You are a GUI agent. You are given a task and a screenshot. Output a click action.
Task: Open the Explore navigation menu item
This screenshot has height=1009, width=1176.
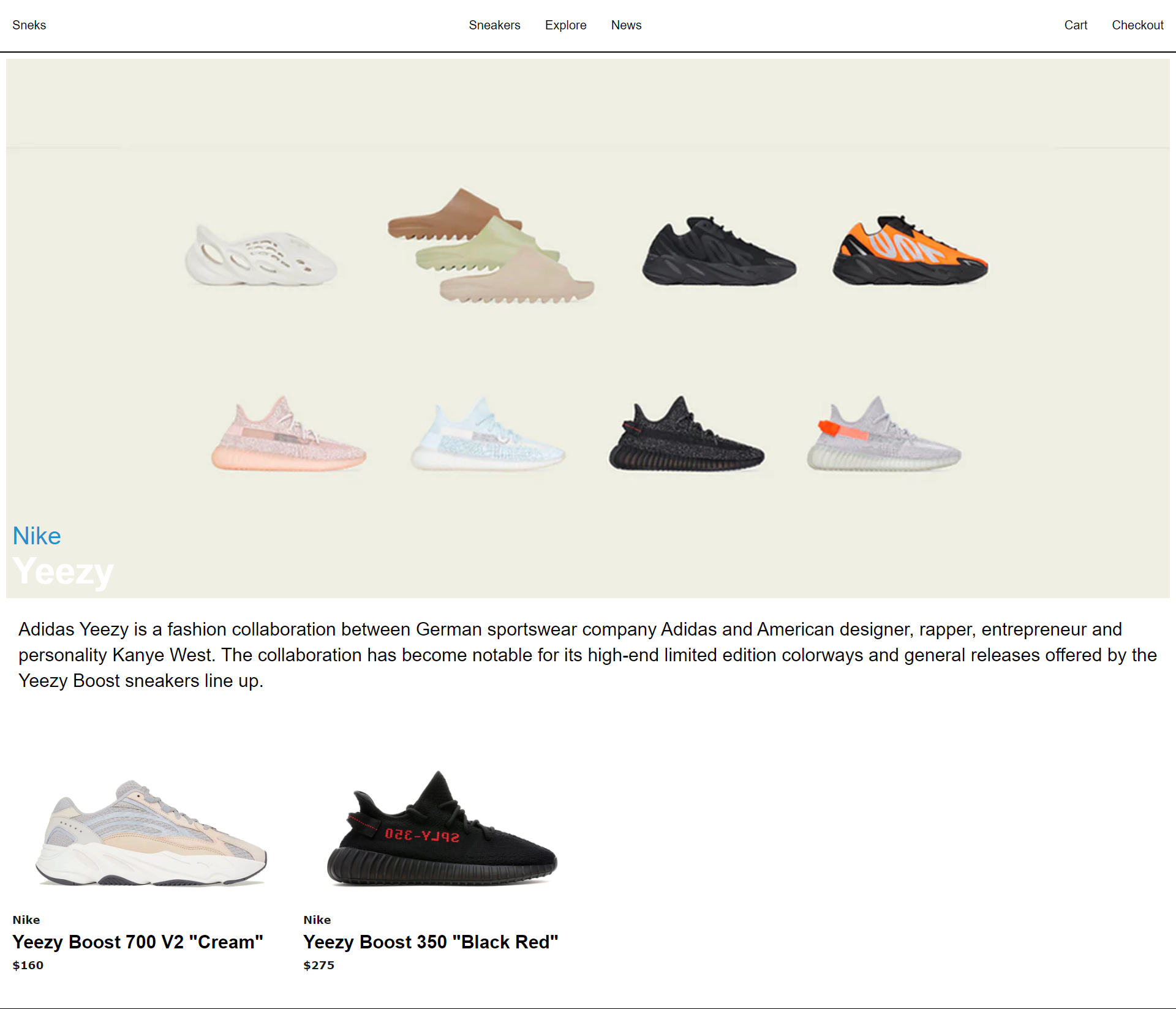coord(565,25)
